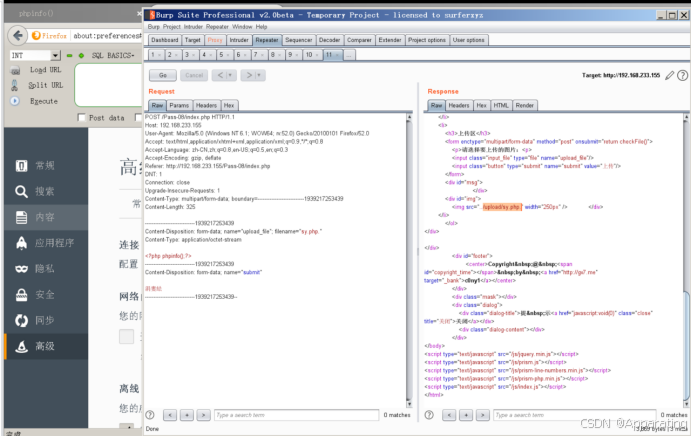692x437 pixels.
Task: Show the Response HTML view
Action: (x=500, y=105)
